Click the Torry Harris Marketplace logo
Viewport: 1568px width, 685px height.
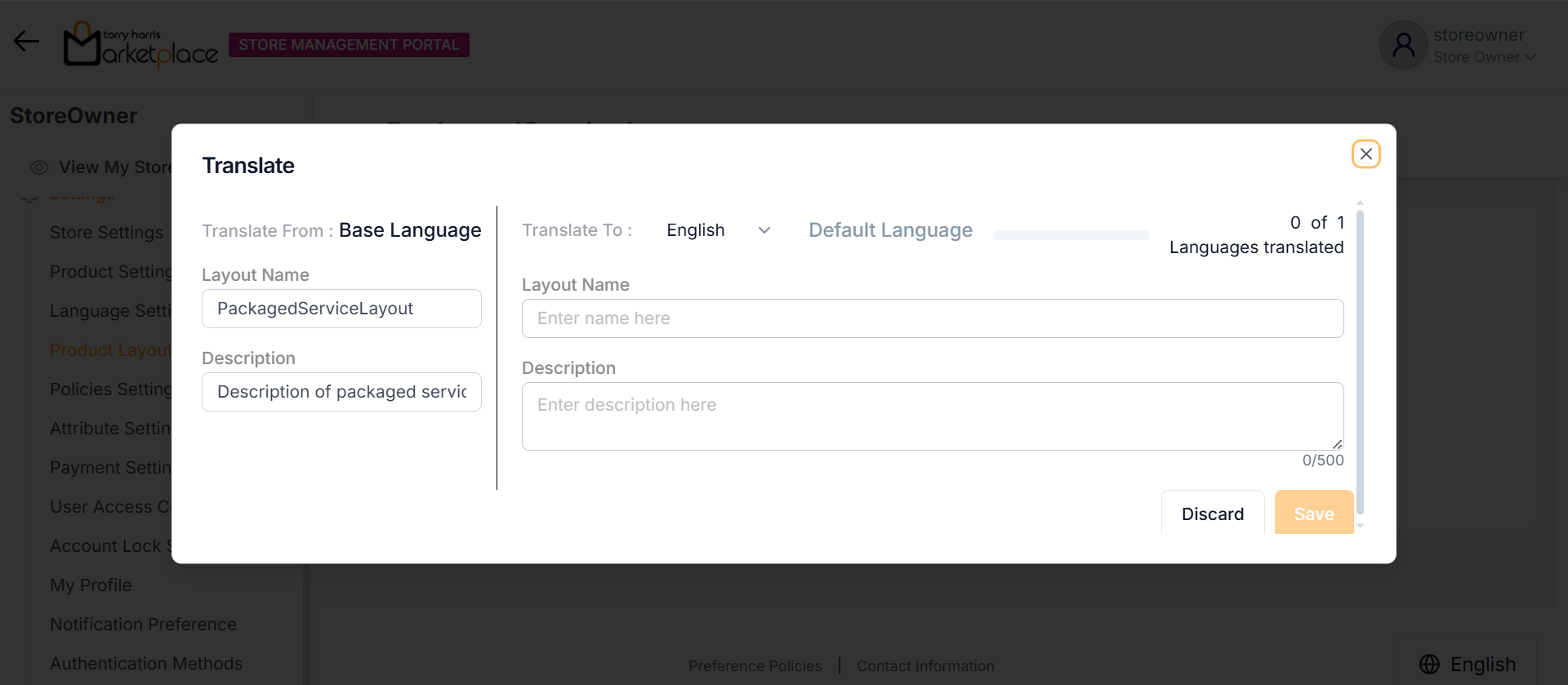coord(140,45)
